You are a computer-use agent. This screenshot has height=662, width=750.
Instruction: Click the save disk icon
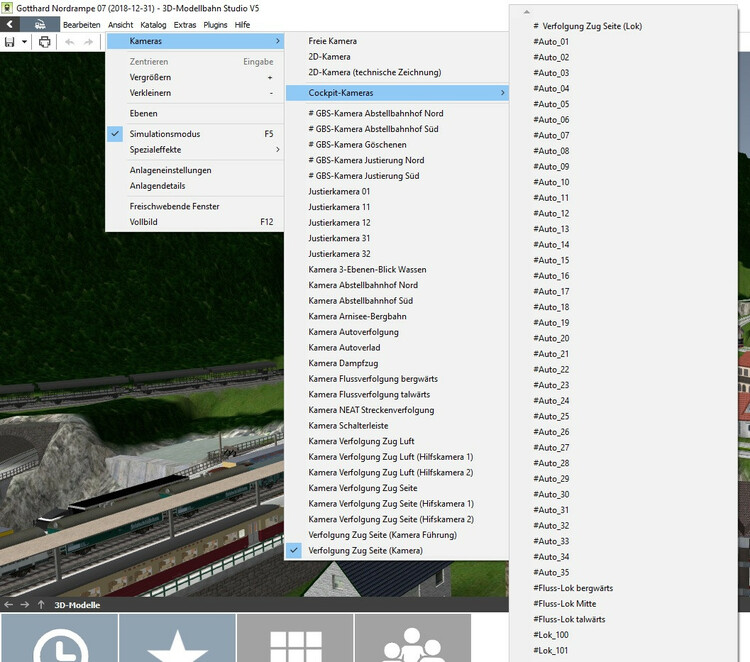pyautogui.click(x=9, y=42)
